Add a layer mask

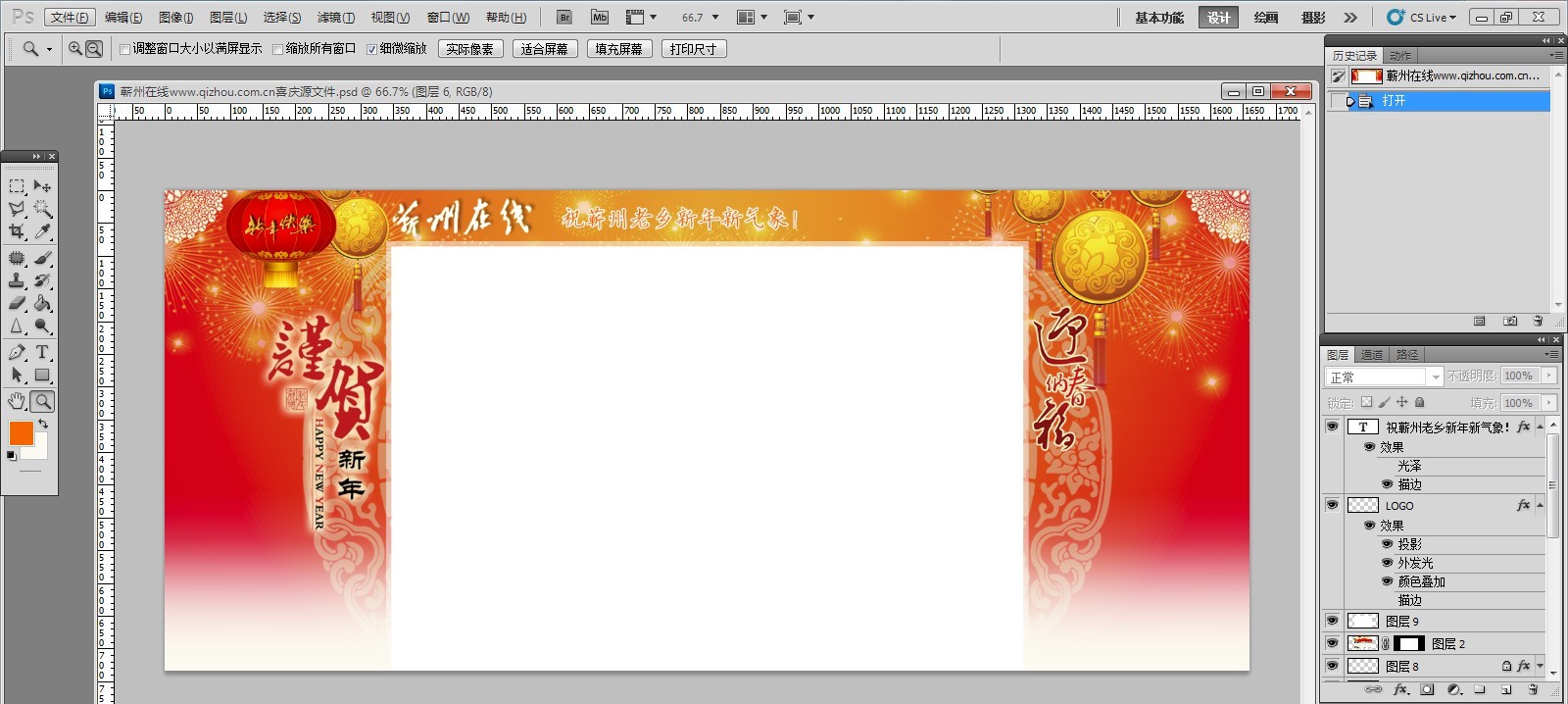[1427, 690]
